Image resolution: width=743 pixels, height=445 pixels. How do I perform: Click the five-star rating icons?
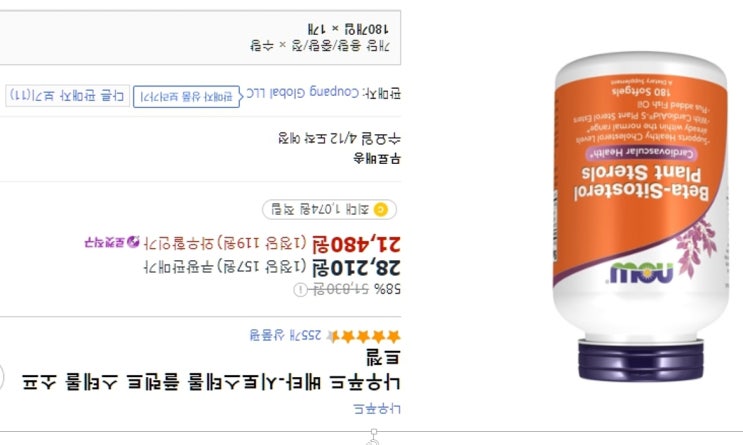pyautogui.click(x=363, y=336)
